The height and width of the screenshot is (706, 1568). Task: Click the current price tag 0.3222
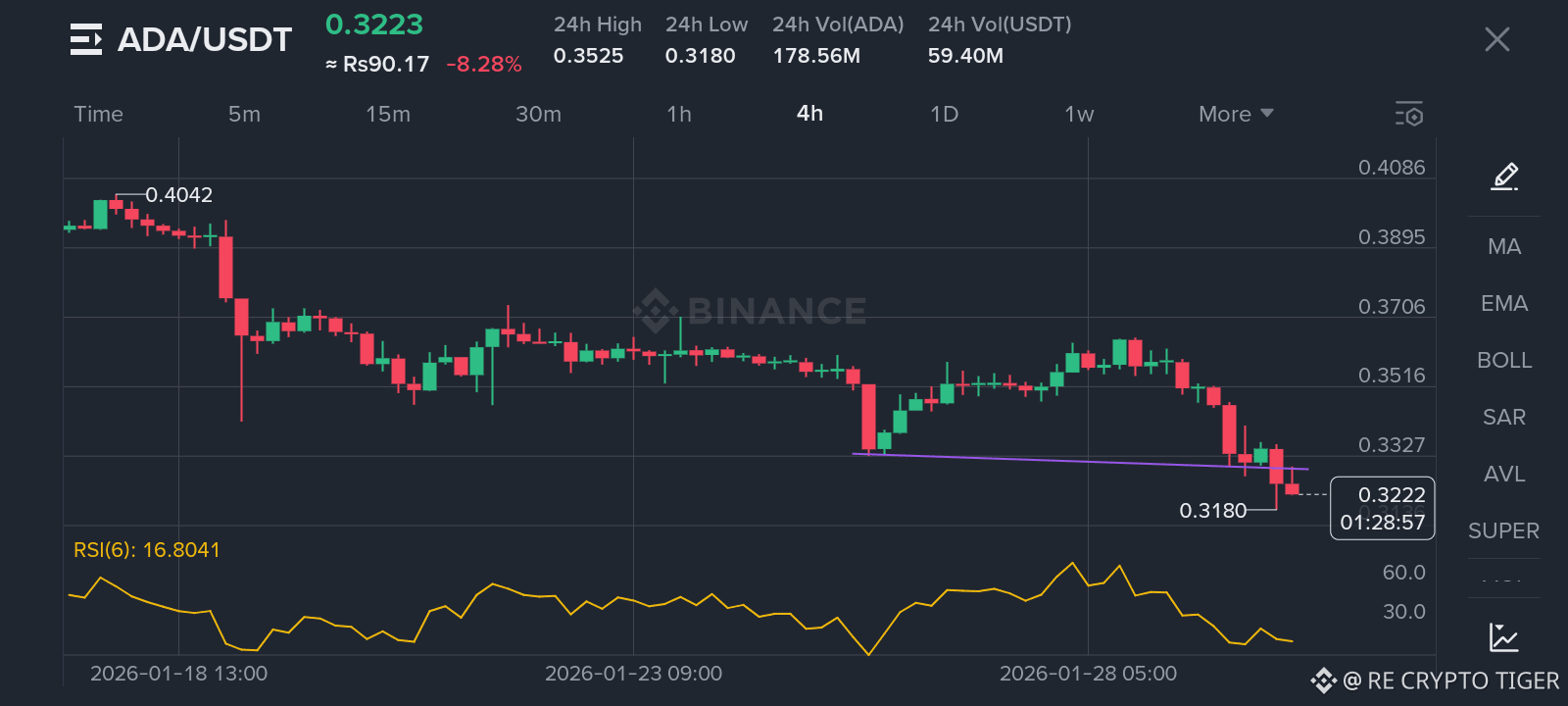click(1382, 495)
